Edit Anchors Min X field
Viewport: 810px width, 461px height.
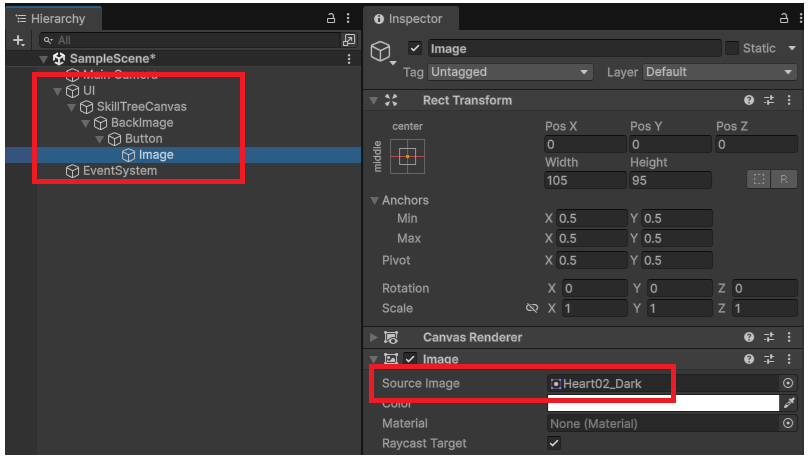point(592,218)
